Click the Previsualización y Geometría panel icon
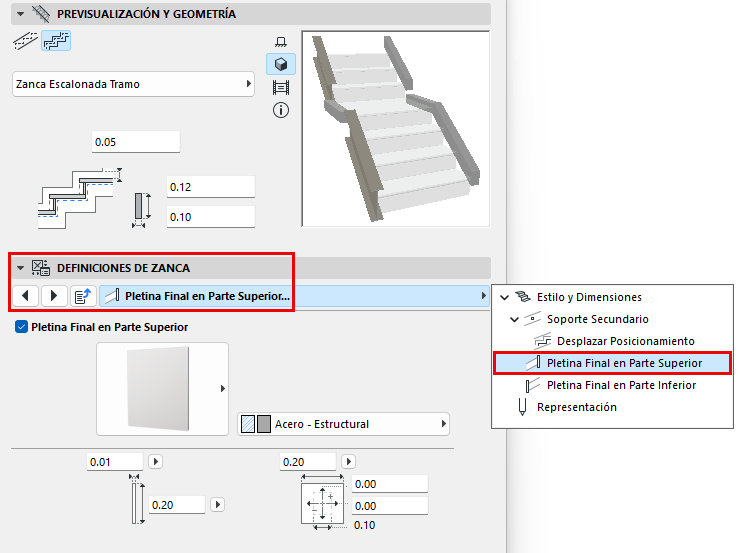This screenshot has height=553, width=743. coord(41,14)
